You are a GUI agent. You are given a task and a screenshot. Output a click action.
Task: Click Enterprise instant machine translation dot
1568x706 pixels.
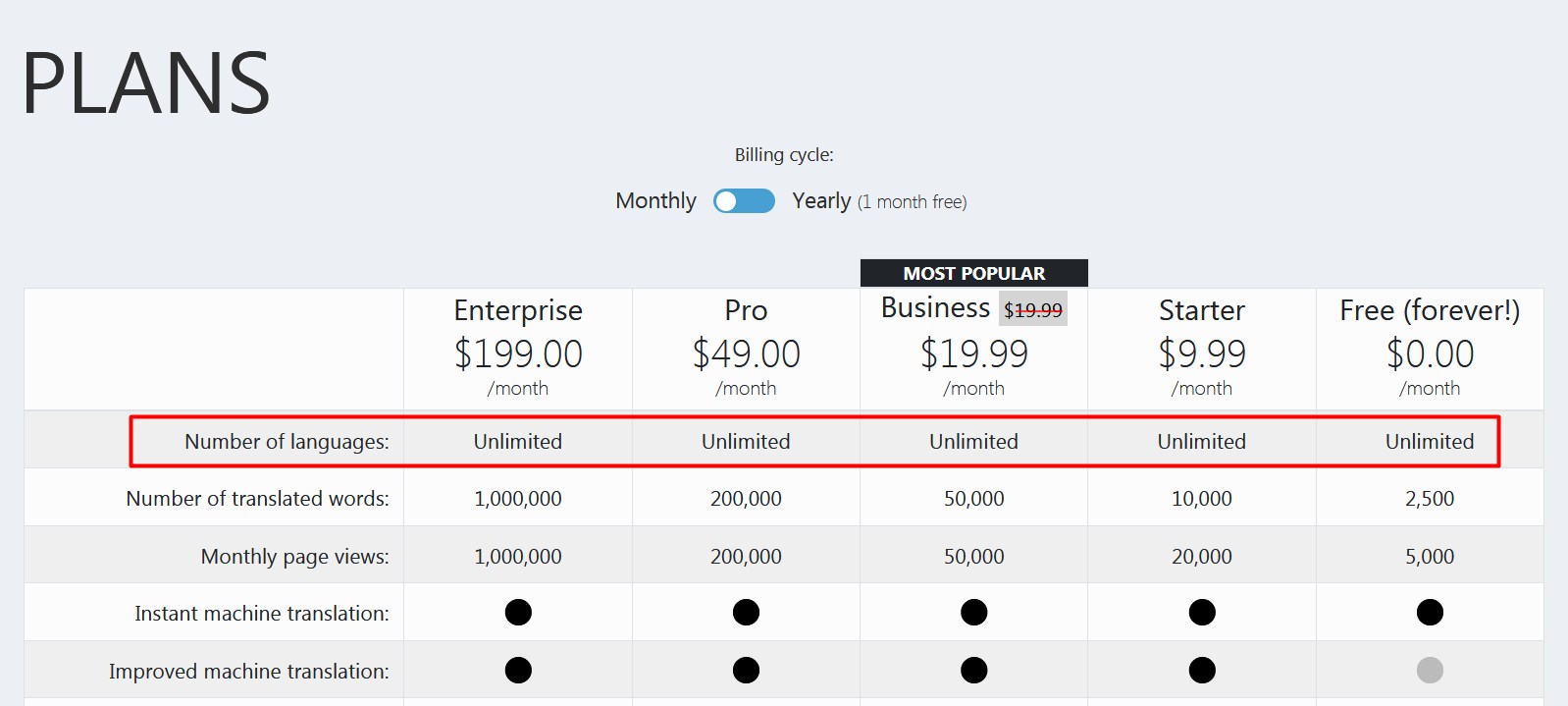click(x=518, y=613)
